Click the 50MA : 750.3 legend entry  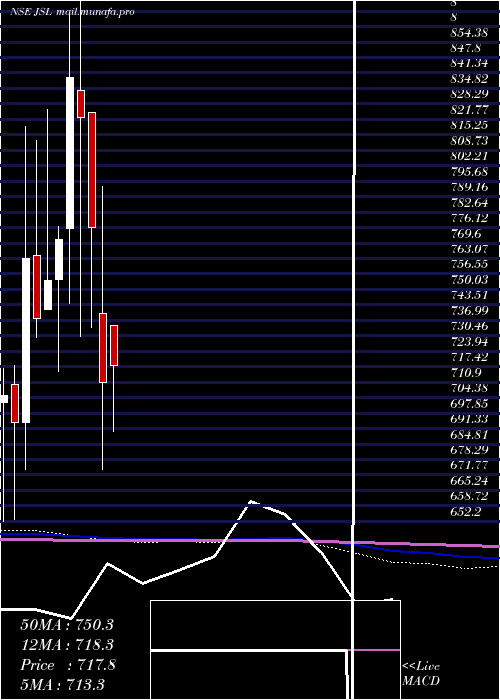[67, 625]
